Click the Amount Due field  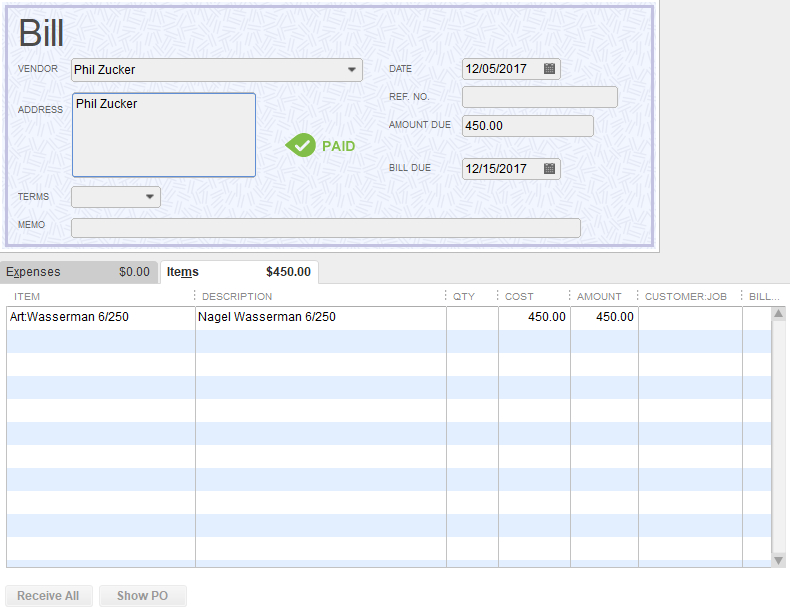[x=528, y=126]
